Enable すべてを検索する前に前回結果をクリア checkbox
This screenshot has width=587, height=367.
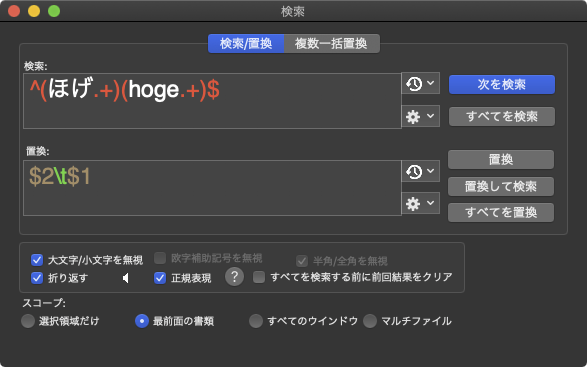(259, 277)
